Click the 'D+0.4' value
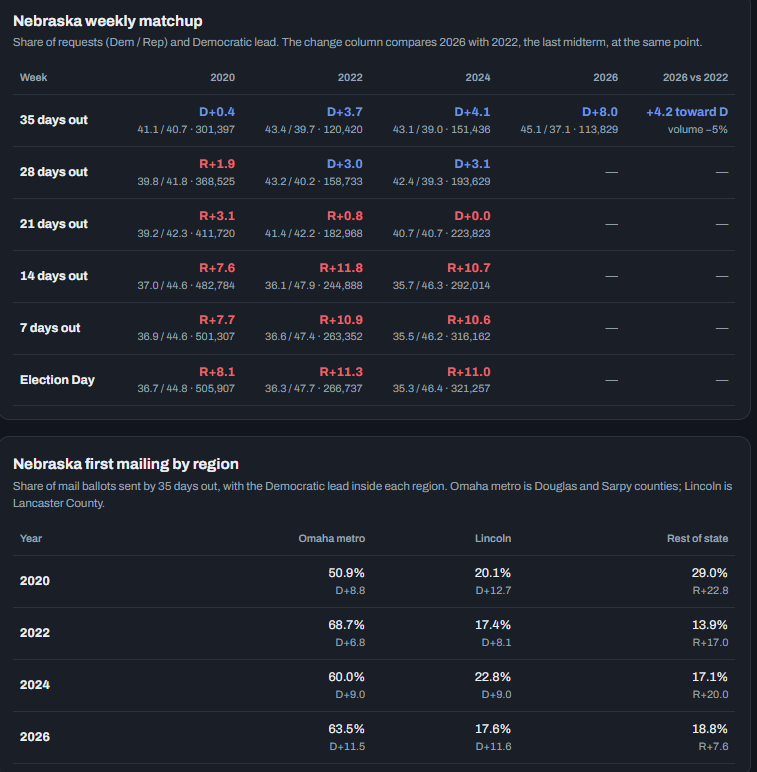757x772 pixels. point(217,112)
